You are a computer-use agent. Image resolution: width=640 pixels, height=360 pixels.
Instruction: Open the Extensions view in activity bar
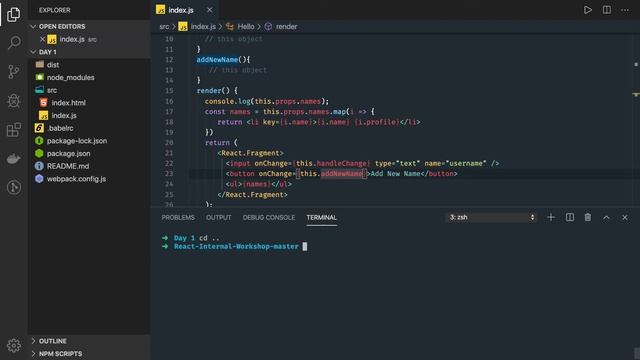pos(13,130)
